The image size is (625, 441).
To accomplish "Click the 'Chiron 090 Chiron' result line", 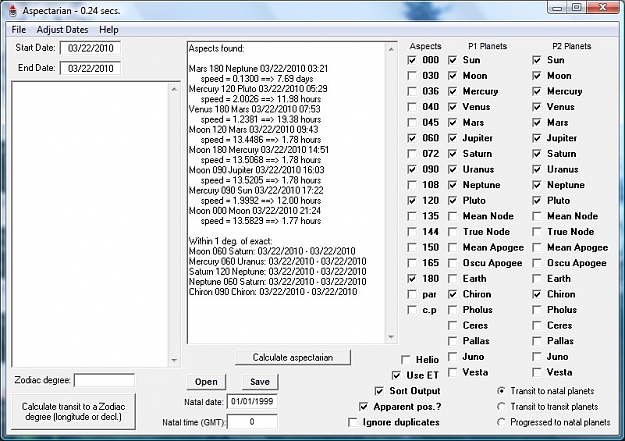I will (273, 292).
